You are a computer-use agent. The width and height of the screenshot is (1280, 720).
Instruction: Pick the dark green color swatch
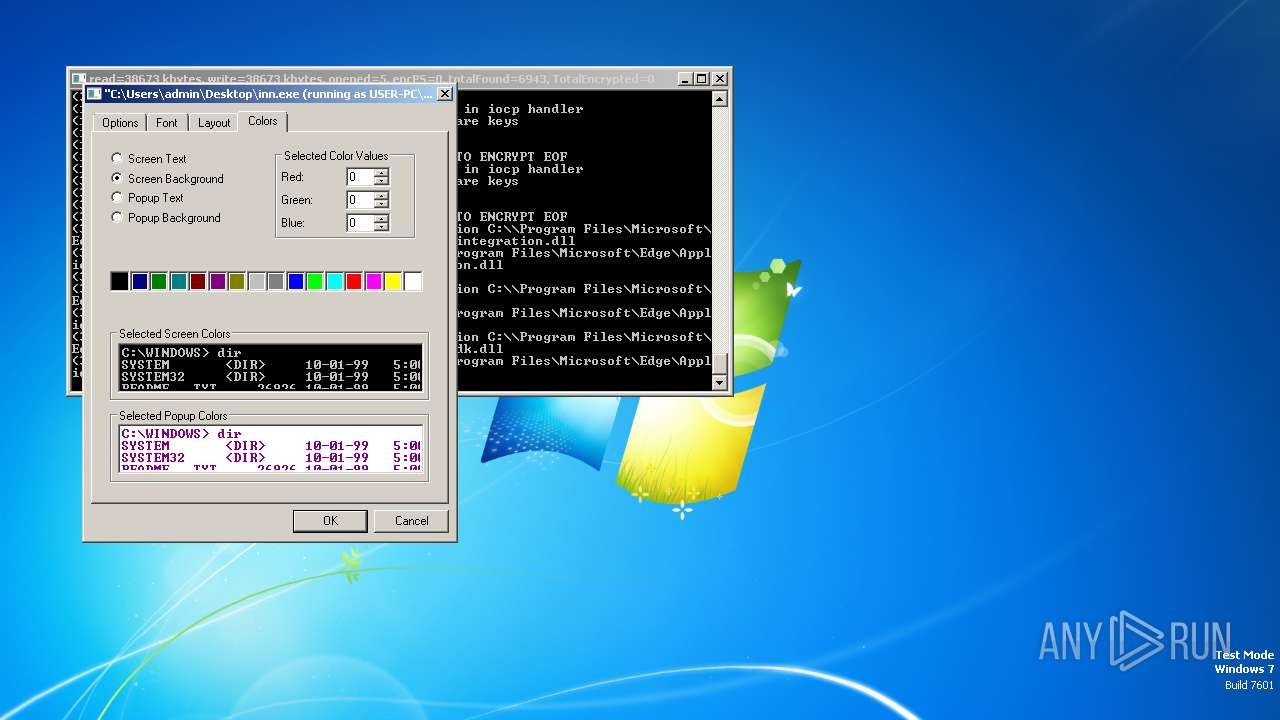click(x=159, y=282)
